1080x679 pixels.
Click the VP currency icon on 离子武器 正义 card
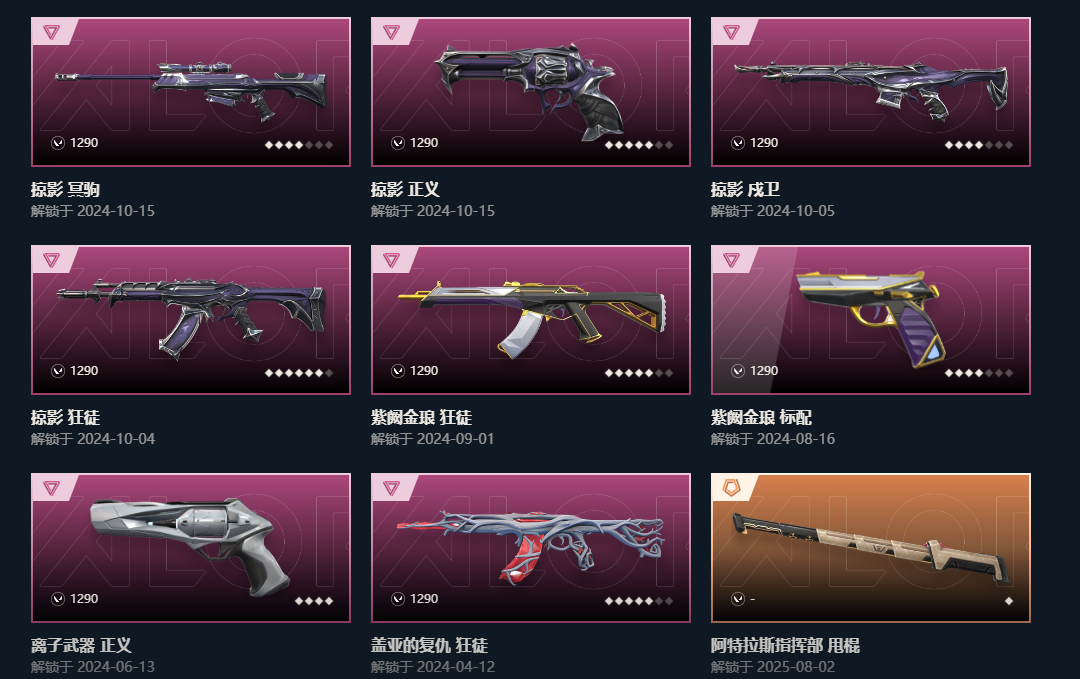click(58, 599)
